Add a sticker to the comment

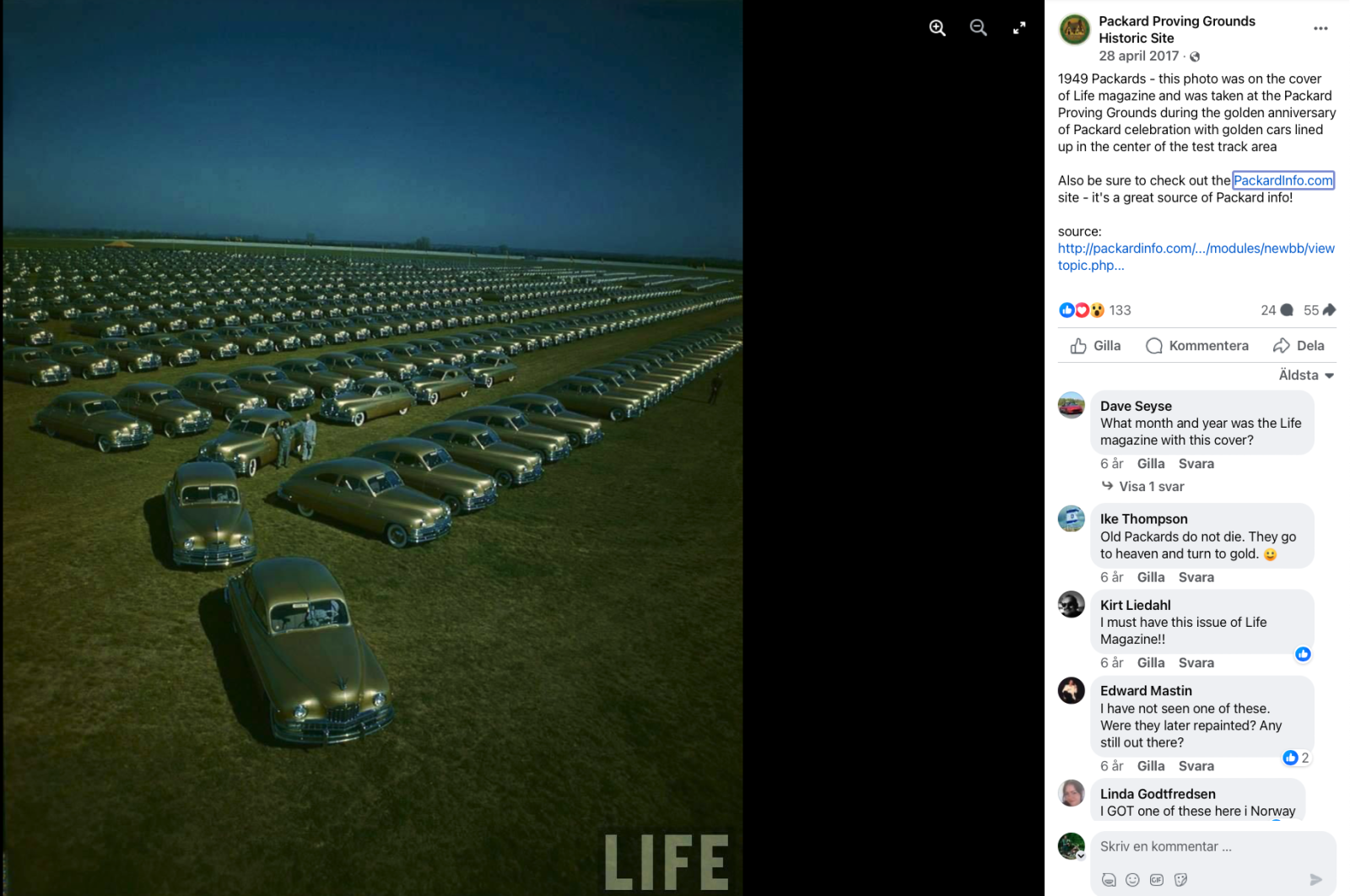pos(1180,879)
